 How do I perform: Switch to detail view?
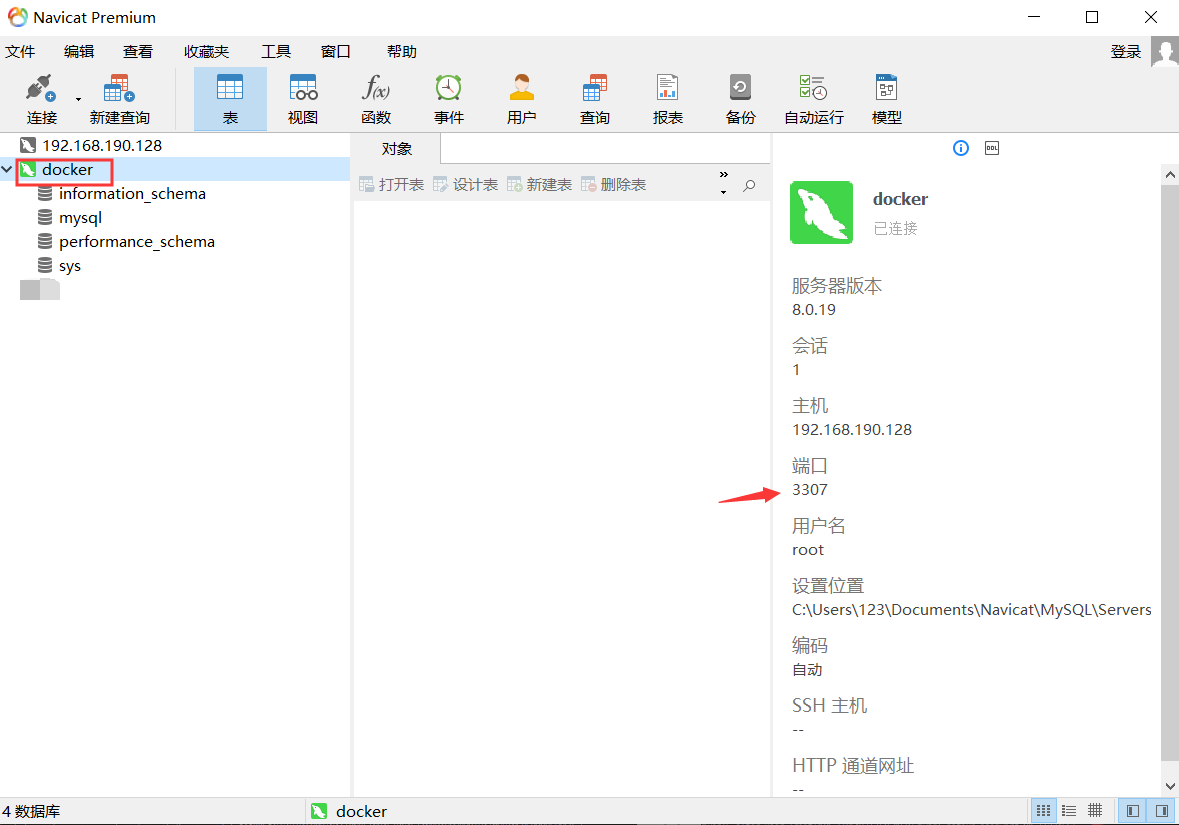1095,811
